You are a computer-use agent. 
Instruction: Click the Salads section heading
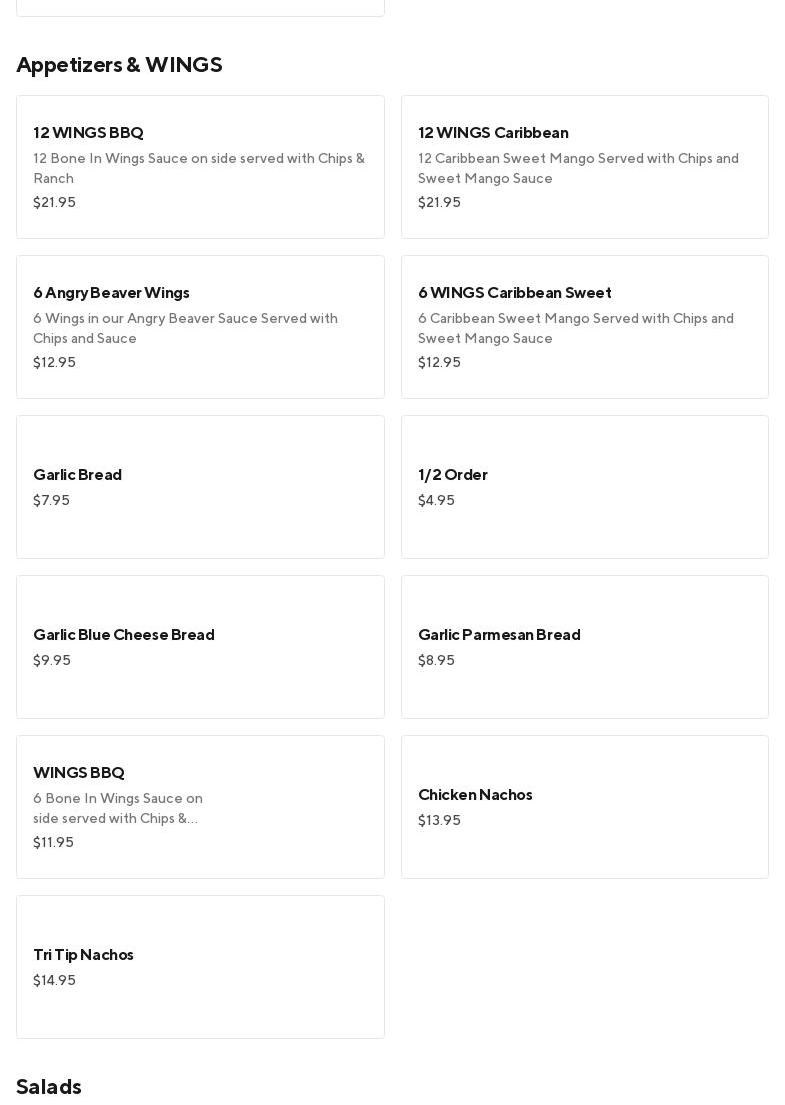(49, 1087)
